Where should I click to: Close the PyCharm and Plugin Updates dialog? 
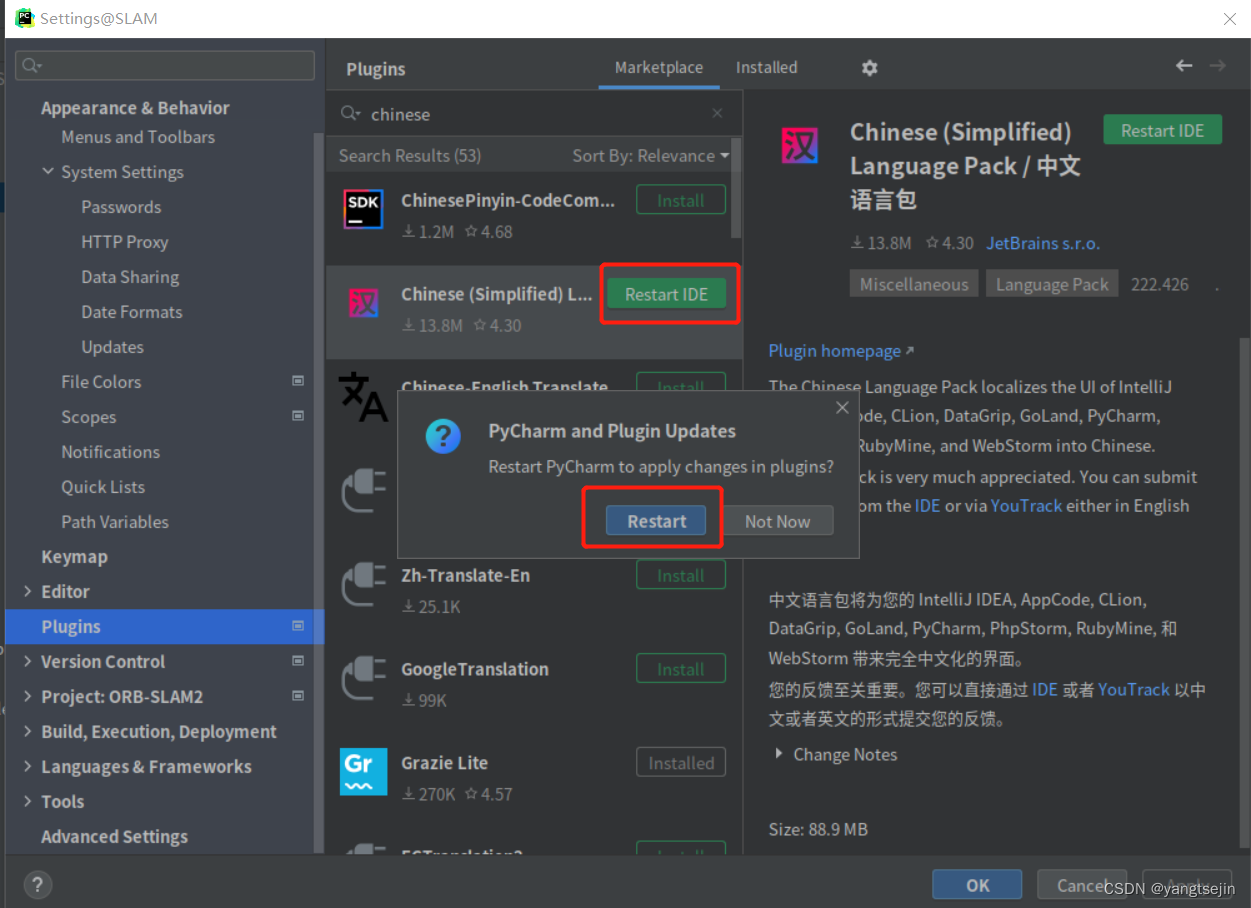pos(842,407)
